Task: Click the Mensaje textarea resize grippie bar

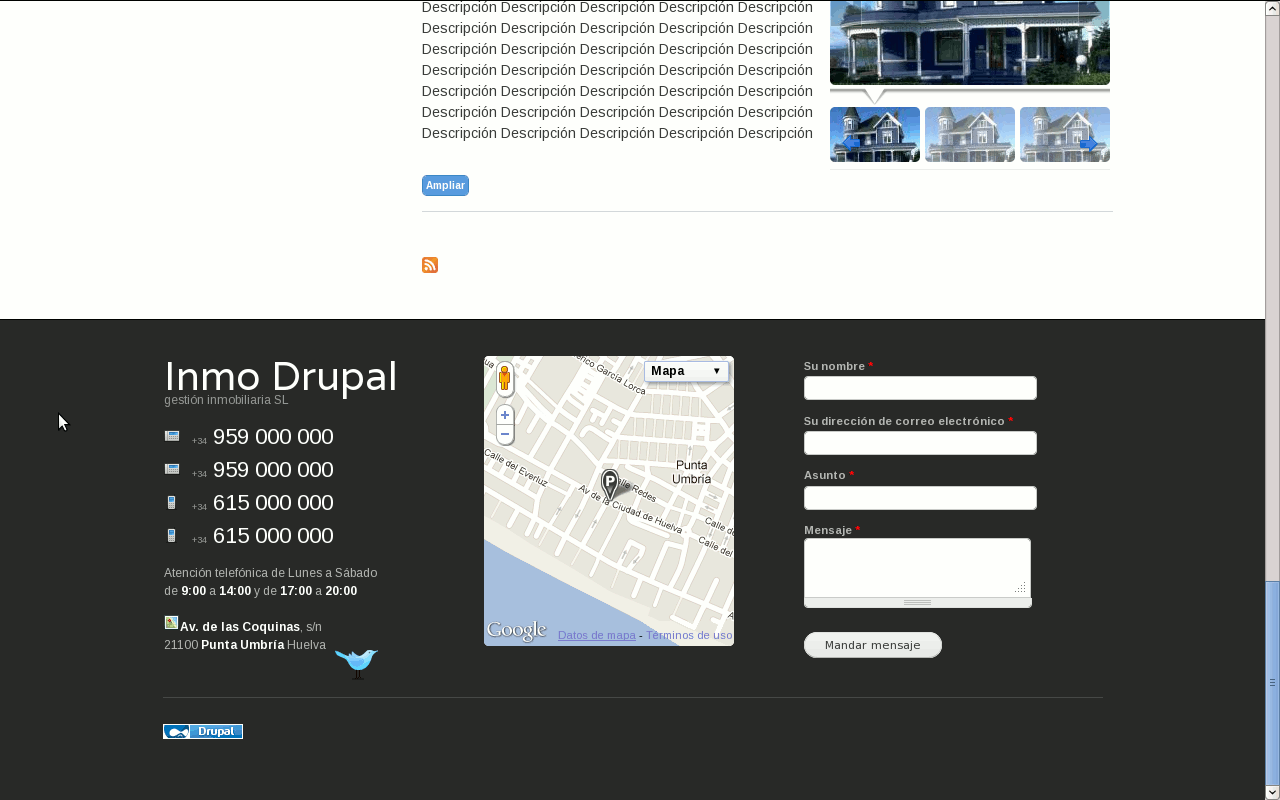Action: [x=917, y=602]
